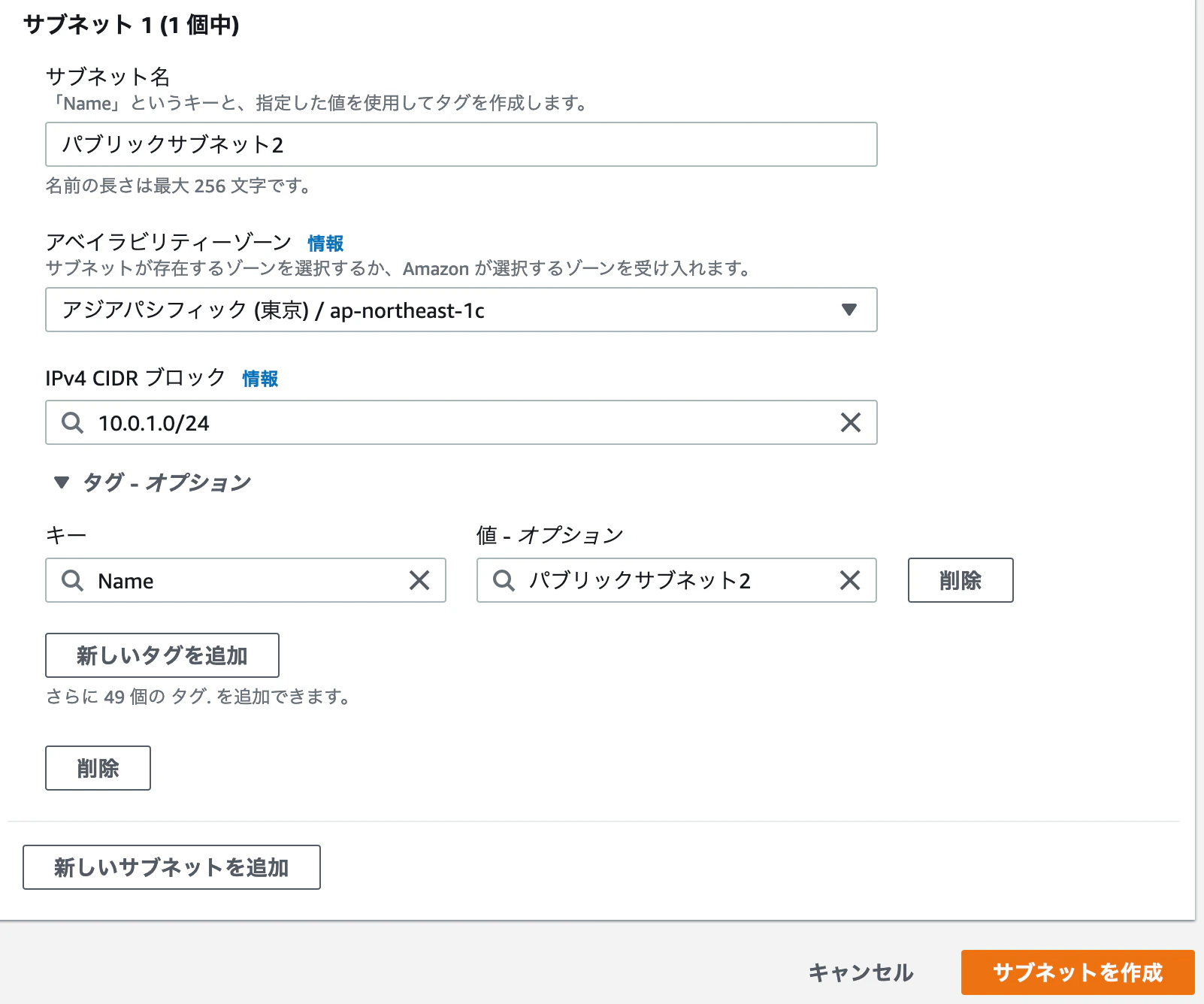Click the サブネットを作成 button
Viewport: 1204px width, 1004px height.
[x=1078, y=972]
